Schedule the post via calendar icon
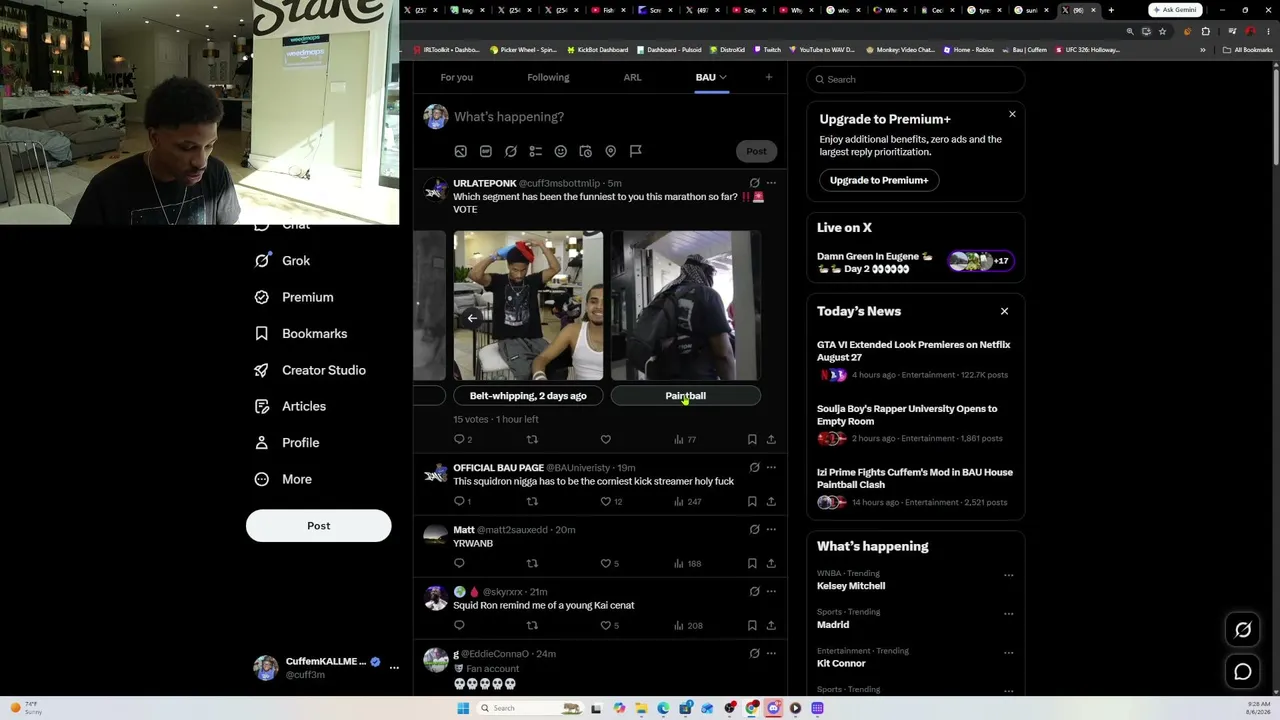The image size is (1280, 720). coord(585,151)
